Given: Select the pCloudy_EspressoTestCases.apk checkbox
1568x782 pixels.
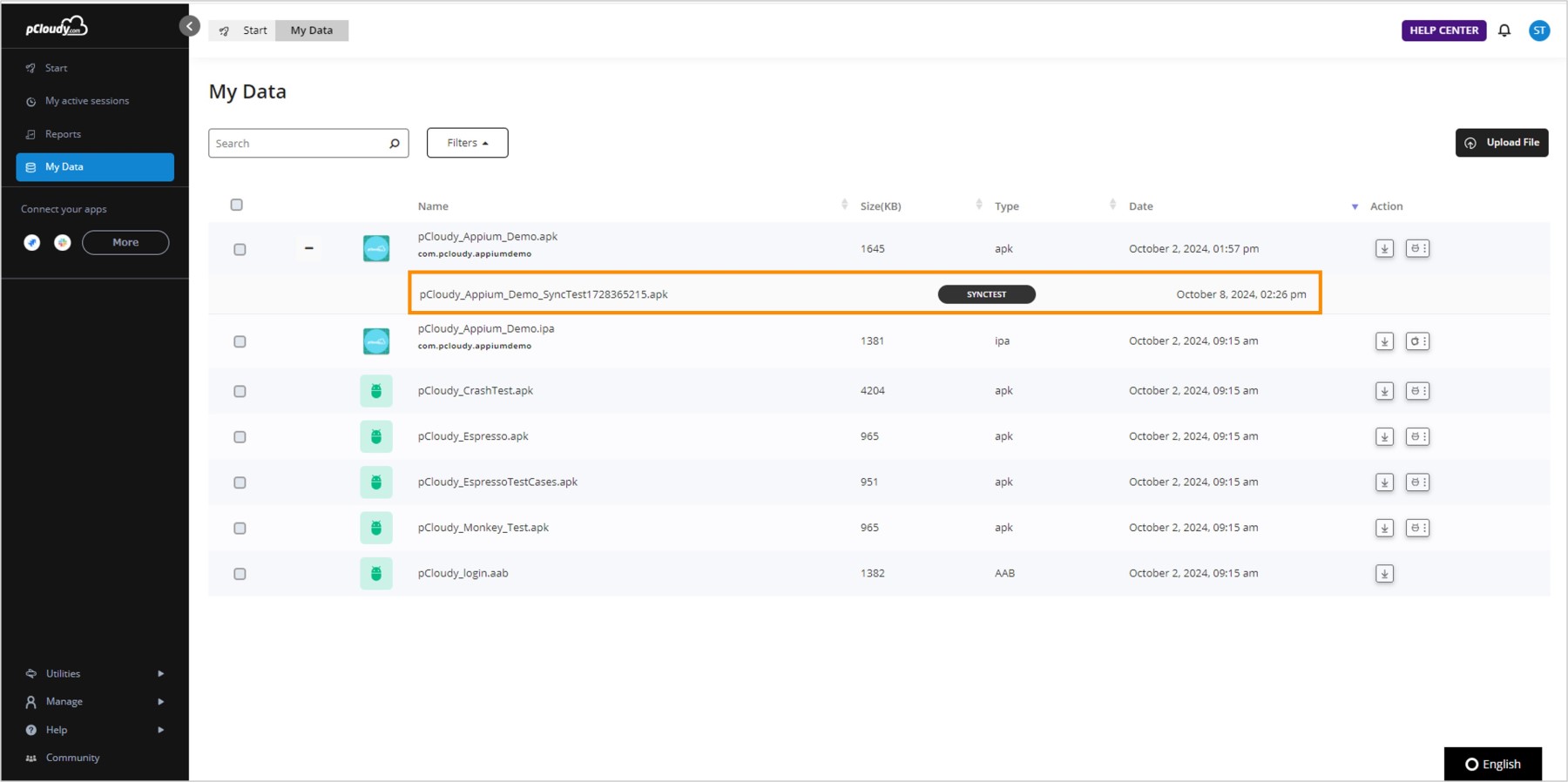Looking at the screenshot, I should (240, 483).
